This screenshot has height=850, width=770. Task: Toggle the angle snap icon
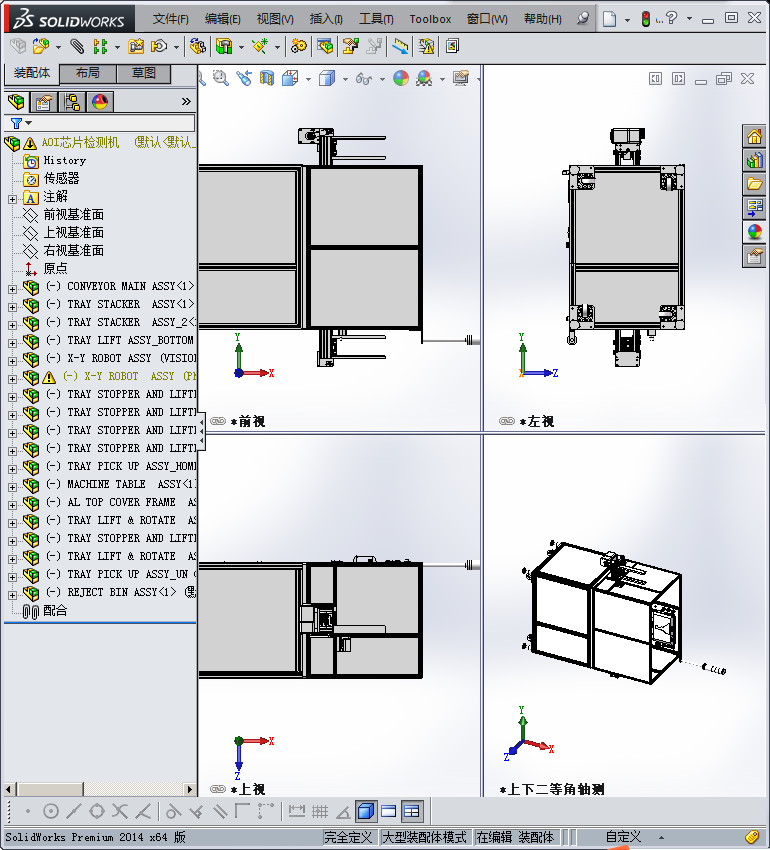(343, 812)
